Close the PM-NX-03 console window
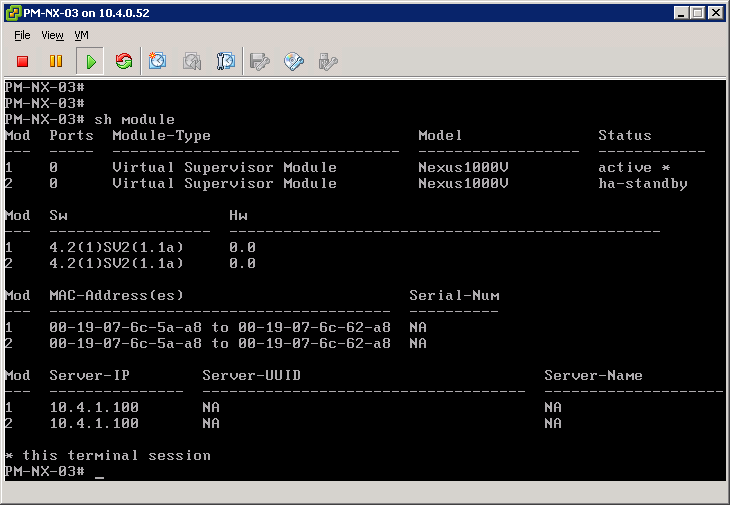The image size is (730, 505). tap(716, 13)
